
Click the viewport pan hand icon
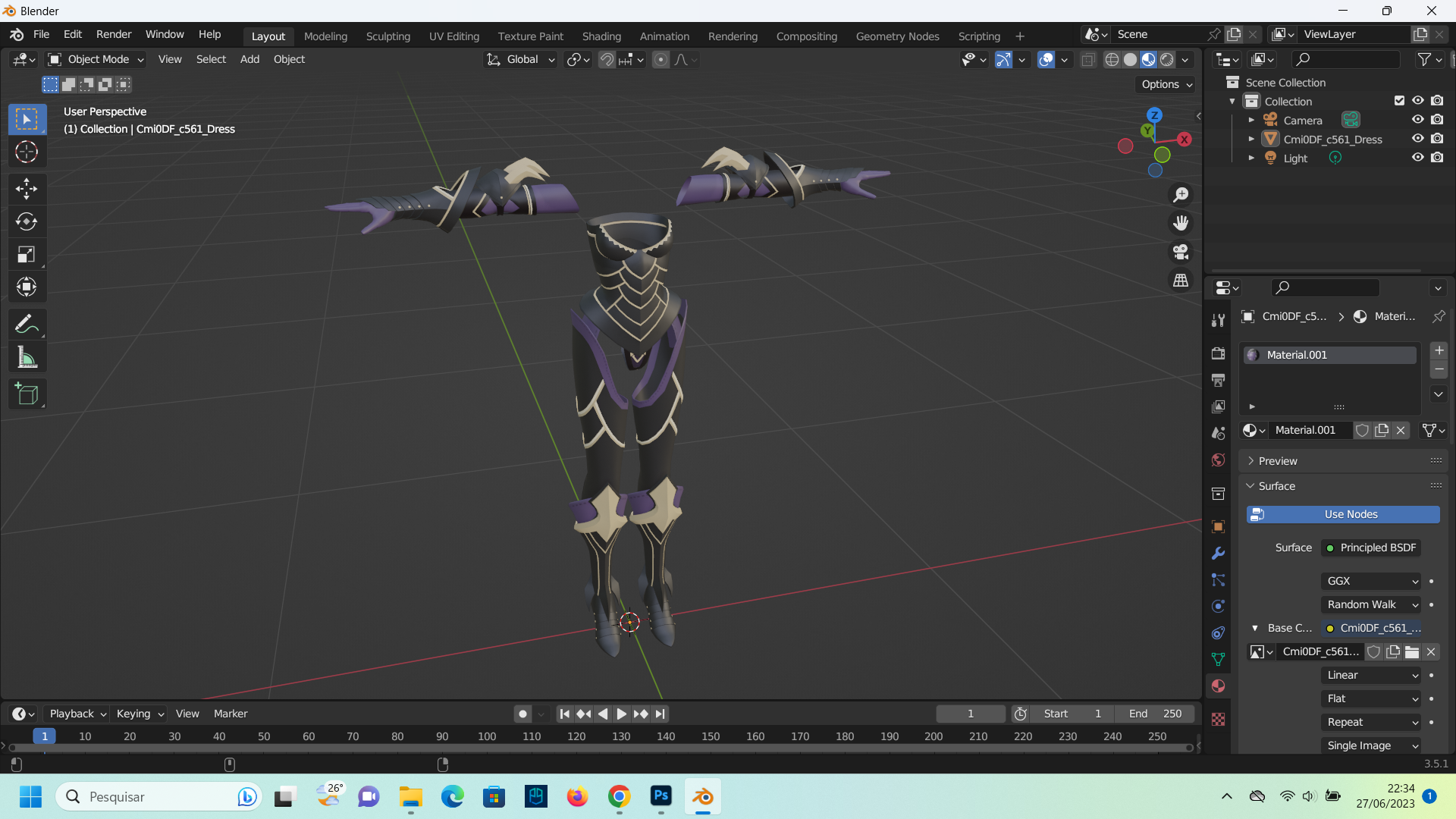point(1181,223)
